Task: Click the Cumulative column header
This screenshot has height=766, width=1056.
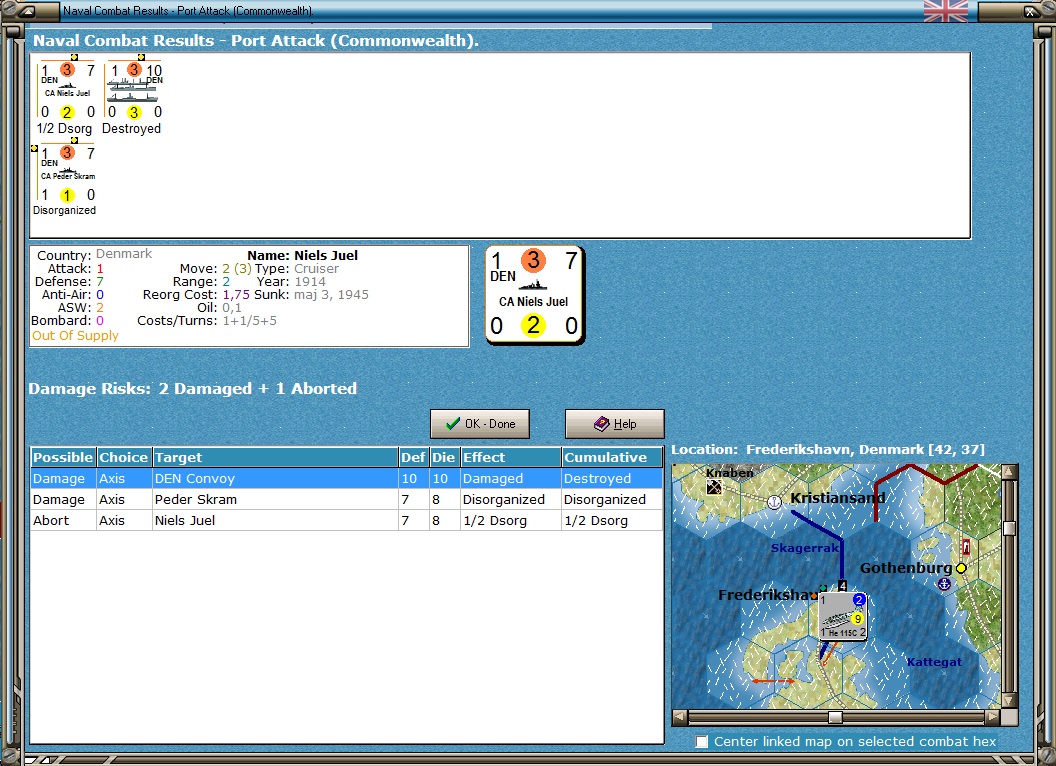Action: (x=612, y=457)
